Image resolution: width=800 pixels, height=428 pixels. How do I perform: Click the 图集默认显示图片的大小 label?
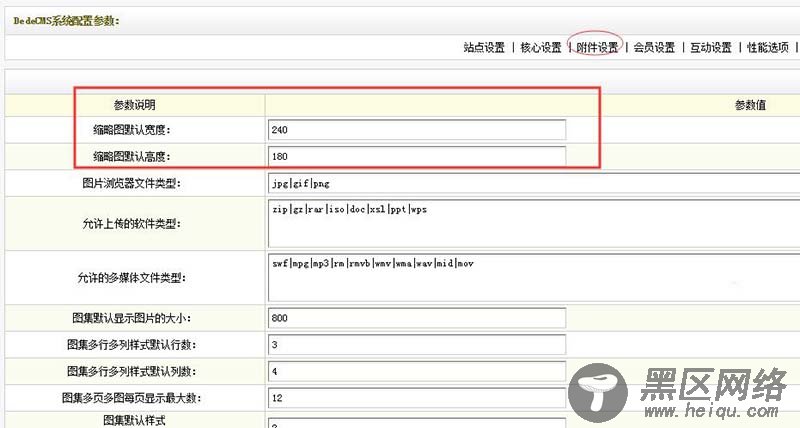pos(132,318)
